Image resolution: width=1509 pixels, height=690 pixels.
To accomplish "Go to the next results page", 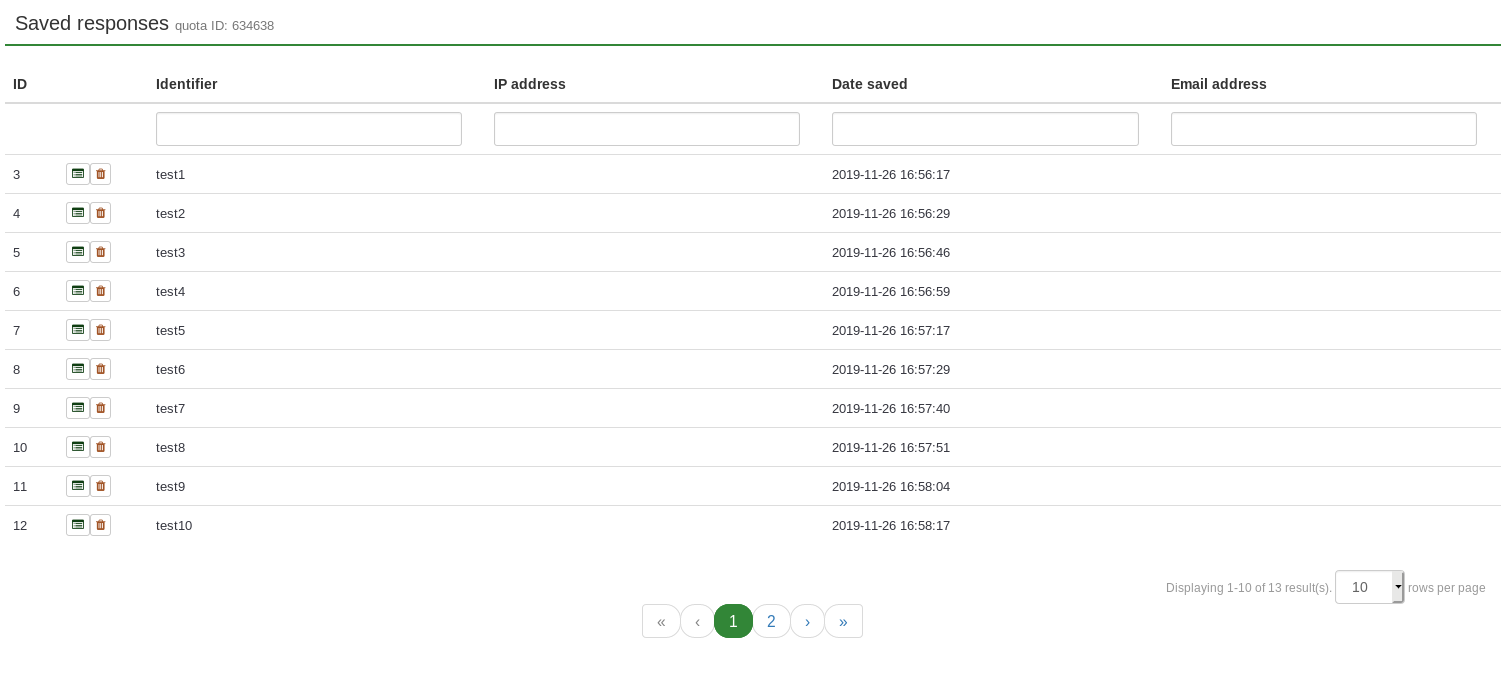I will [x=807, y=621].
